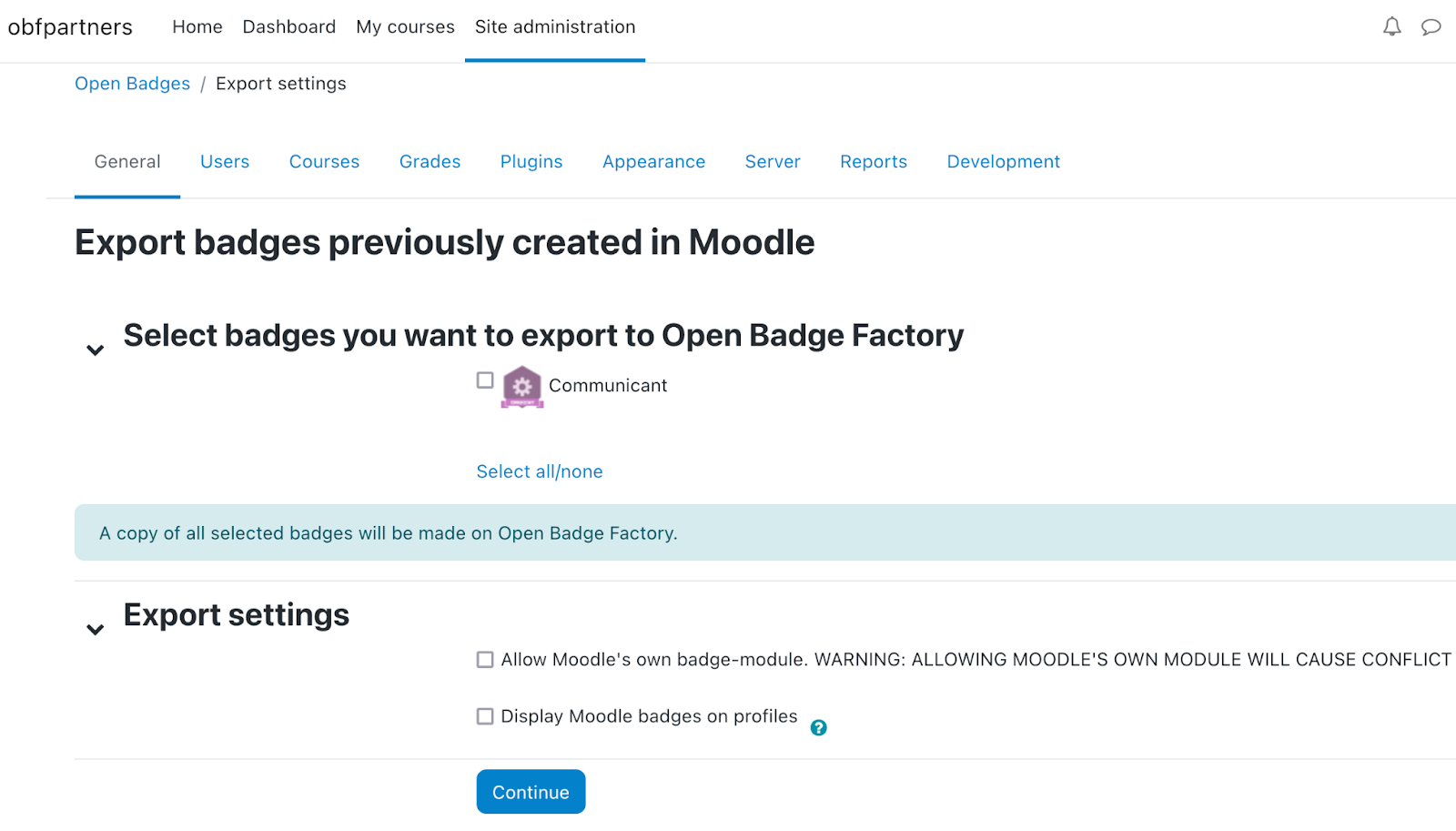Image resolution: width=1456 pixels, height=831 pixels.
Task: Open the notifications bell icon
Action: click(x=1391, y=27)
